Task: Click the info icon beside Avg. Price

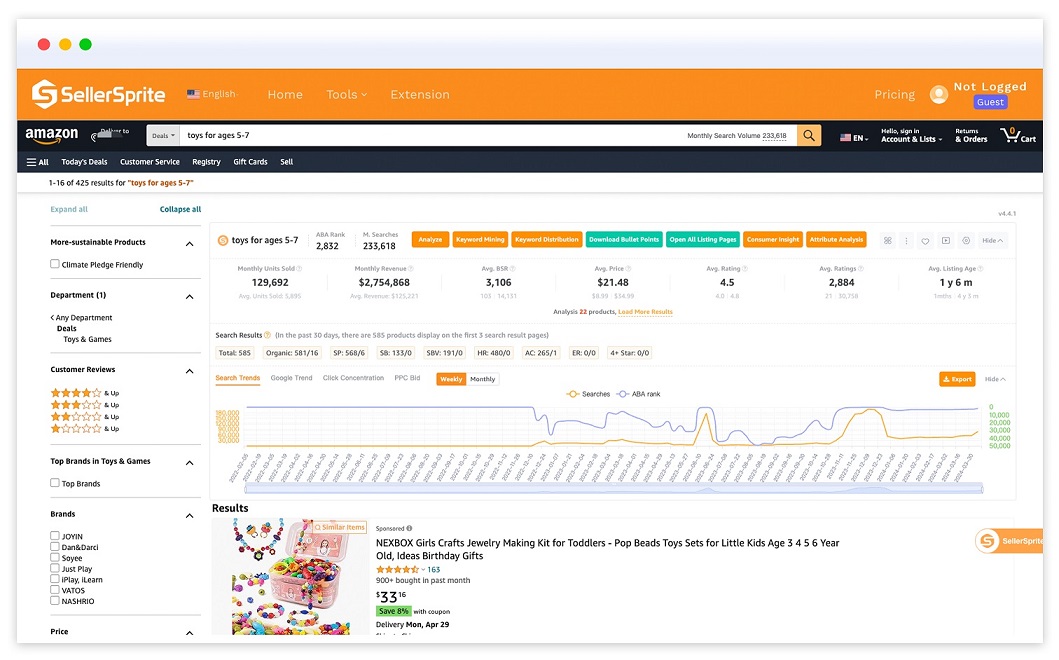Action: pos(628,269)
